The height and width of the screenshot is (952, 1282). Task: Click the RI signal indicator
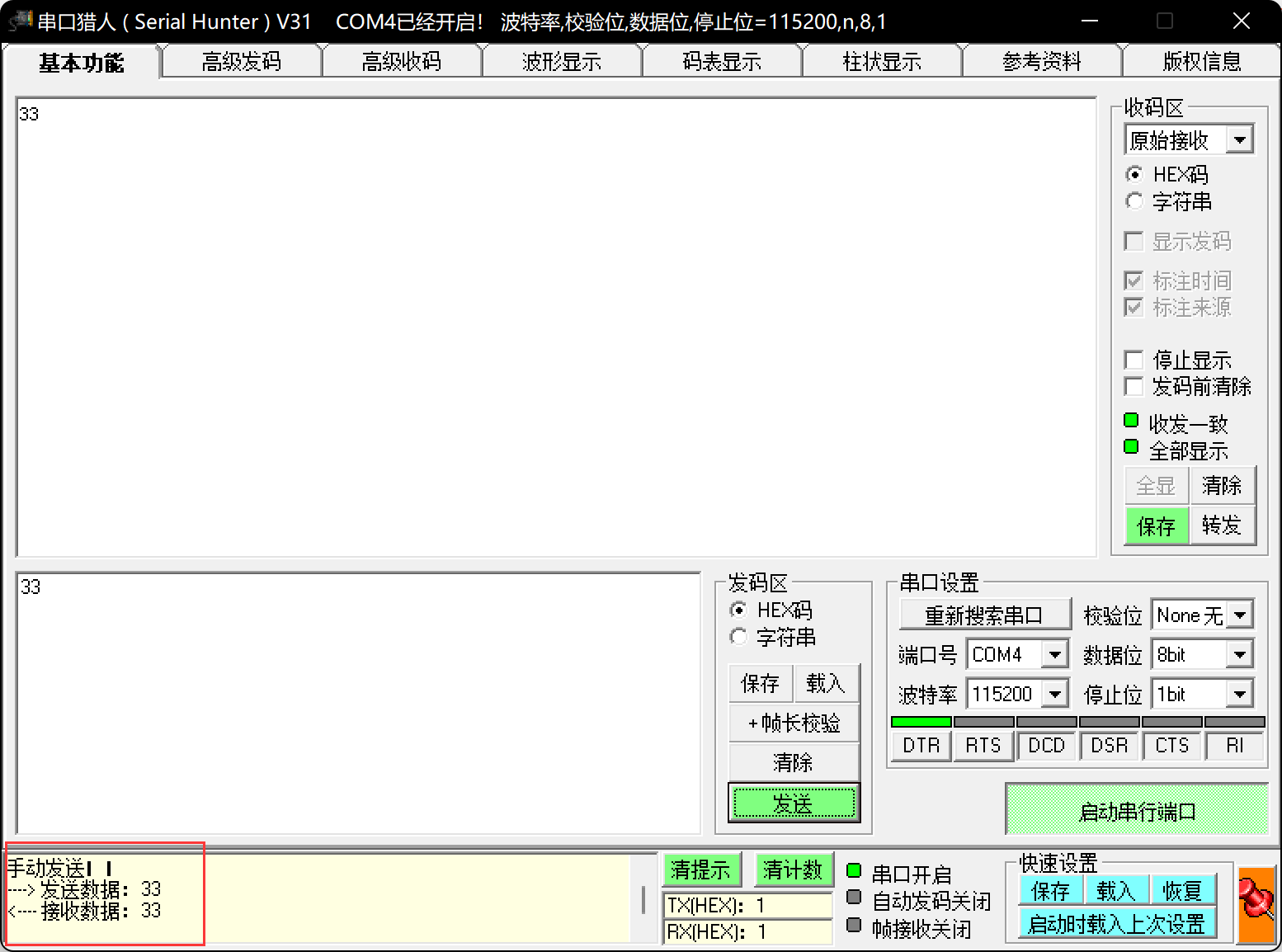pos(1234,745)
